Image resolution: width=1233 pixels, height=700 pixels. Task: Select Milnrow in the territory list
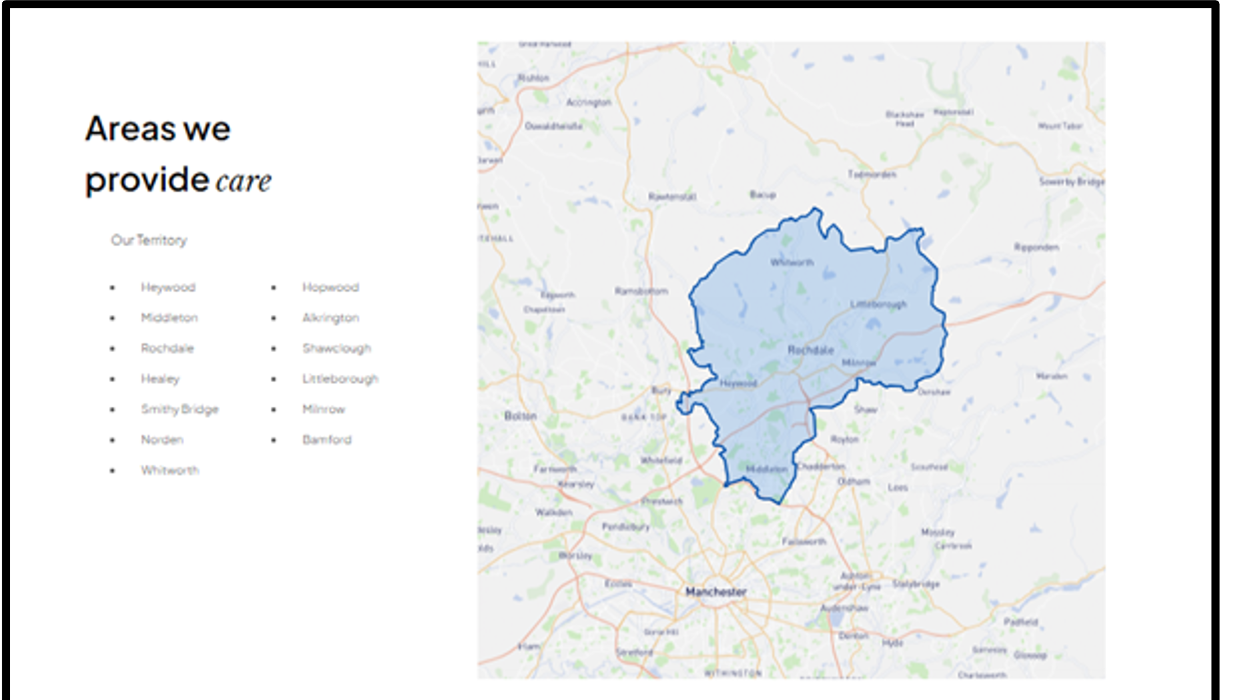[323, 409]
